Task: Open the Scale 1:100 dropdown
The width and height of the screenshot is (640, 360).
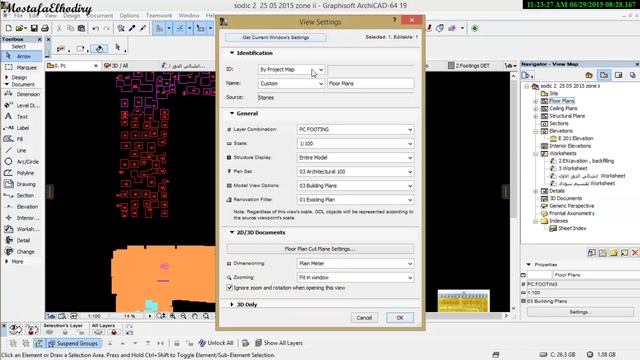Action: click(356, 144)
